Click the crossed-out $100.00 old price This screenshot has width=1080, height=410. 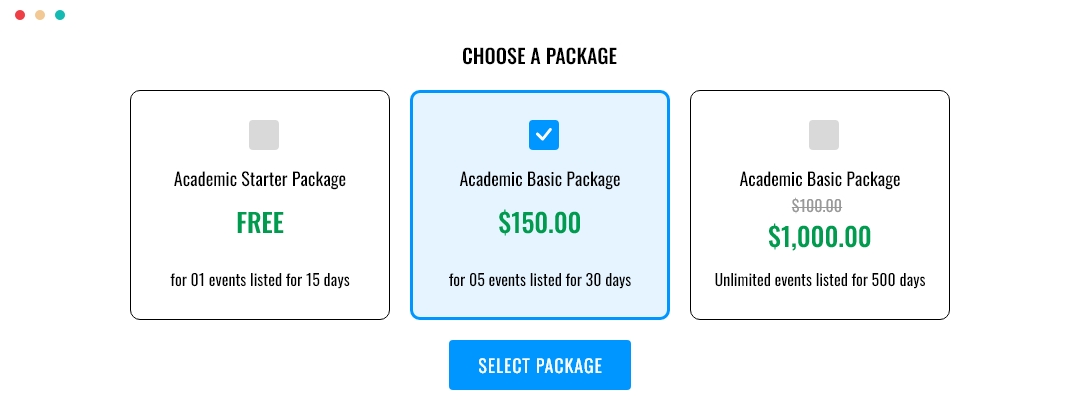click(817, 205)
